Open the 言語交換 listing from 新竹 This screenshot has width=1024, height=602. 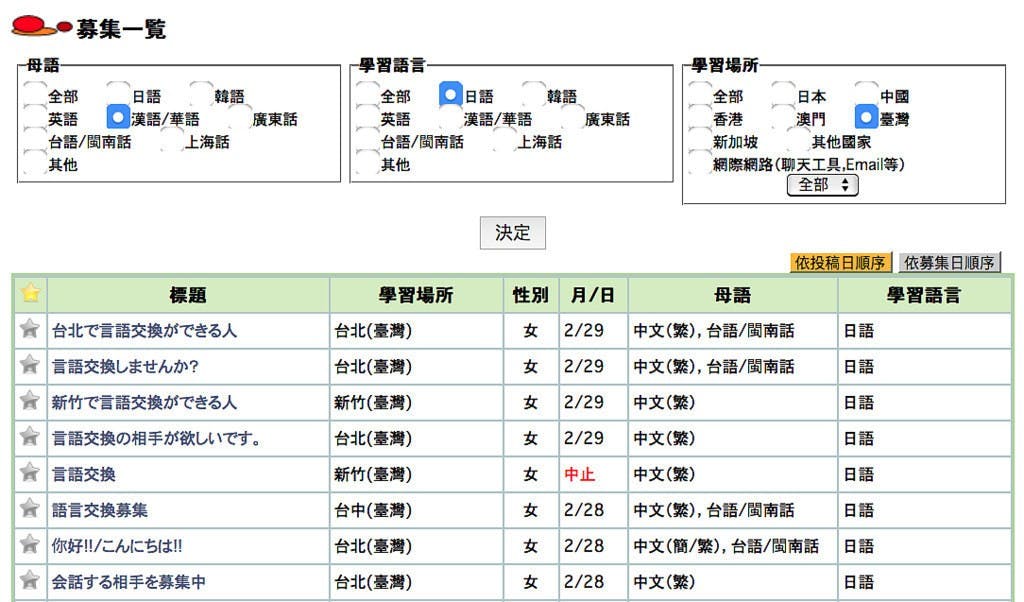[x=84, y=474]
